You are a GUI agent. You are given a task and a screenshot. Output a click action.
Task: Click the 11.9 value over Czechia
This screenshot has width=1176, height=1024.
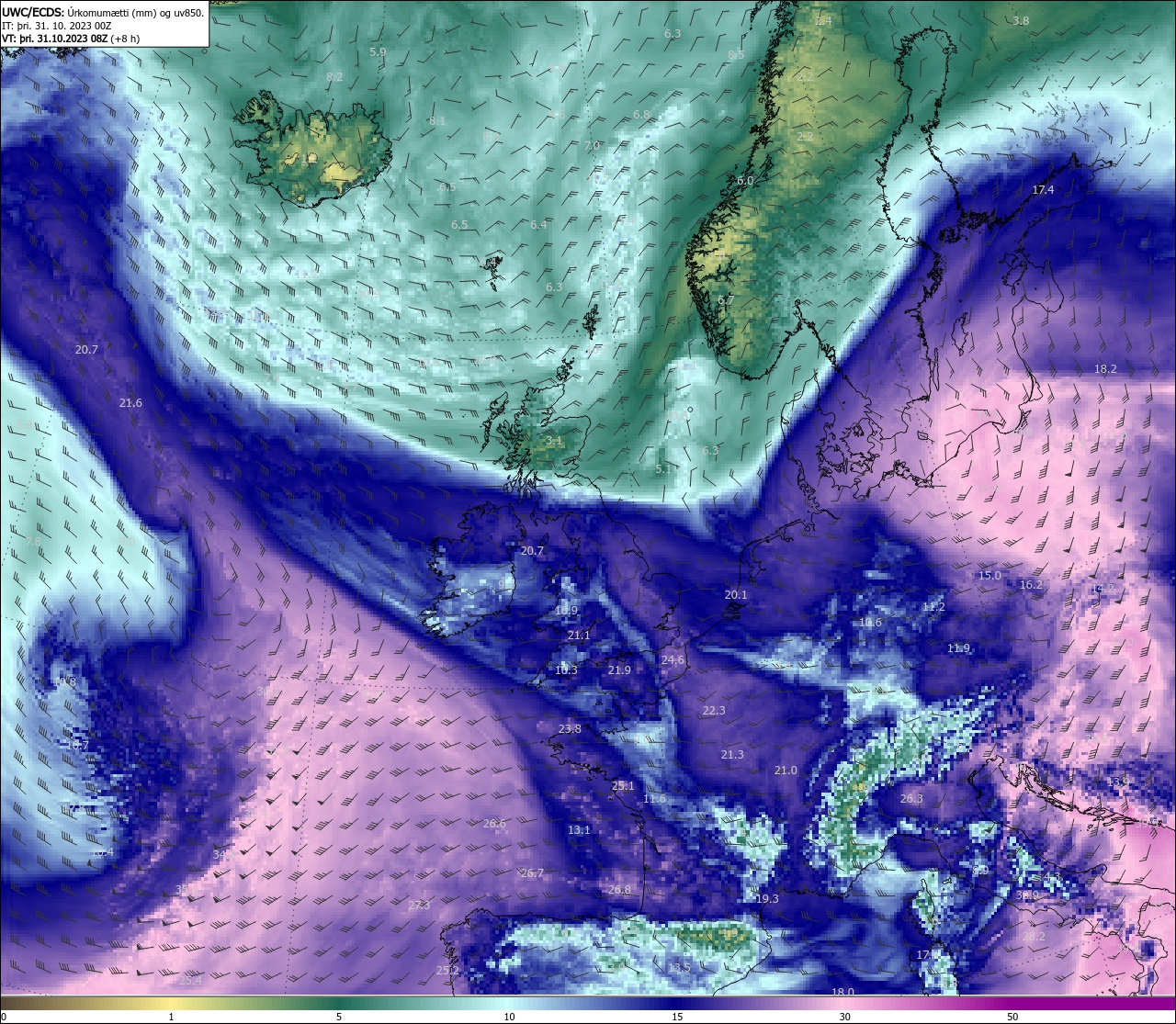(958, 648)
